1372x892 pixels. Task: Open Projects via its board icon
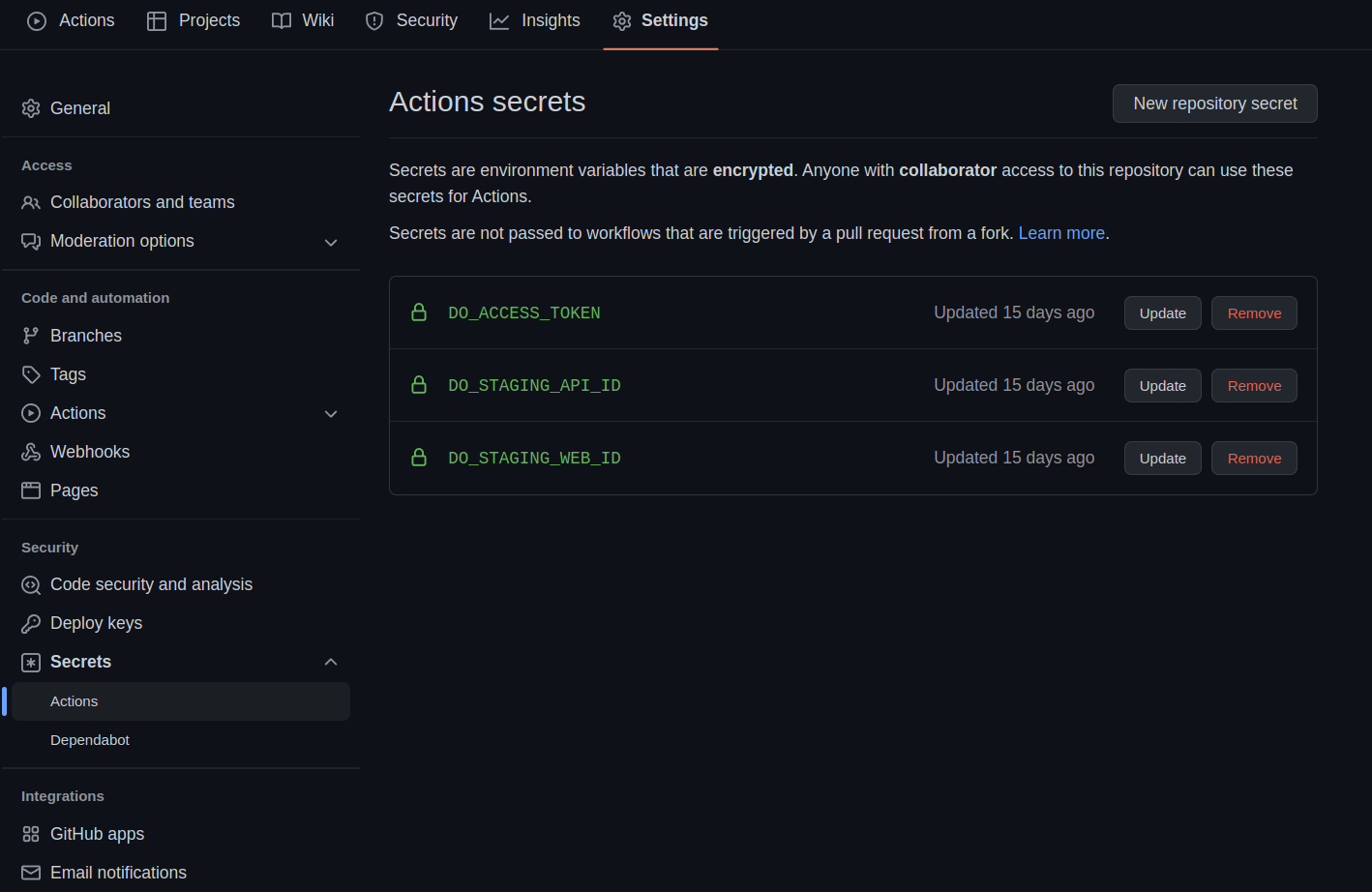click(x=156, y=20)
